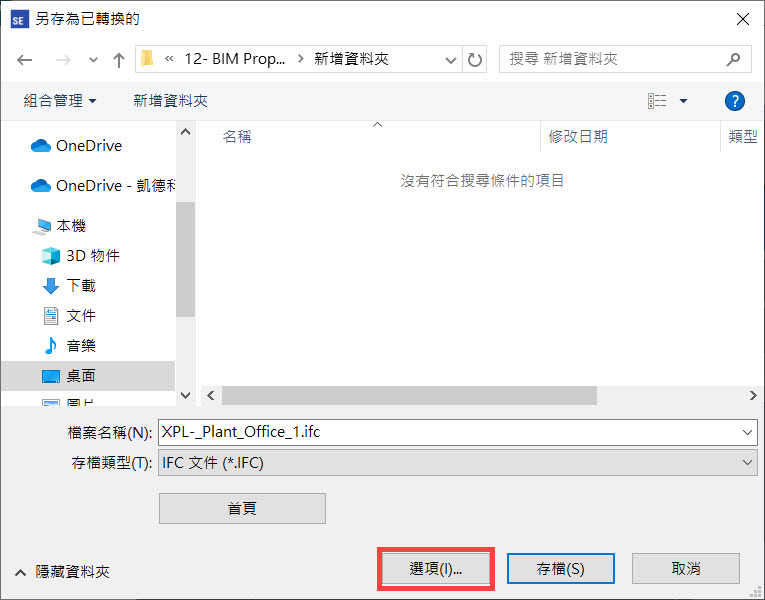Click the search magnifier icon

coord(733,60)
